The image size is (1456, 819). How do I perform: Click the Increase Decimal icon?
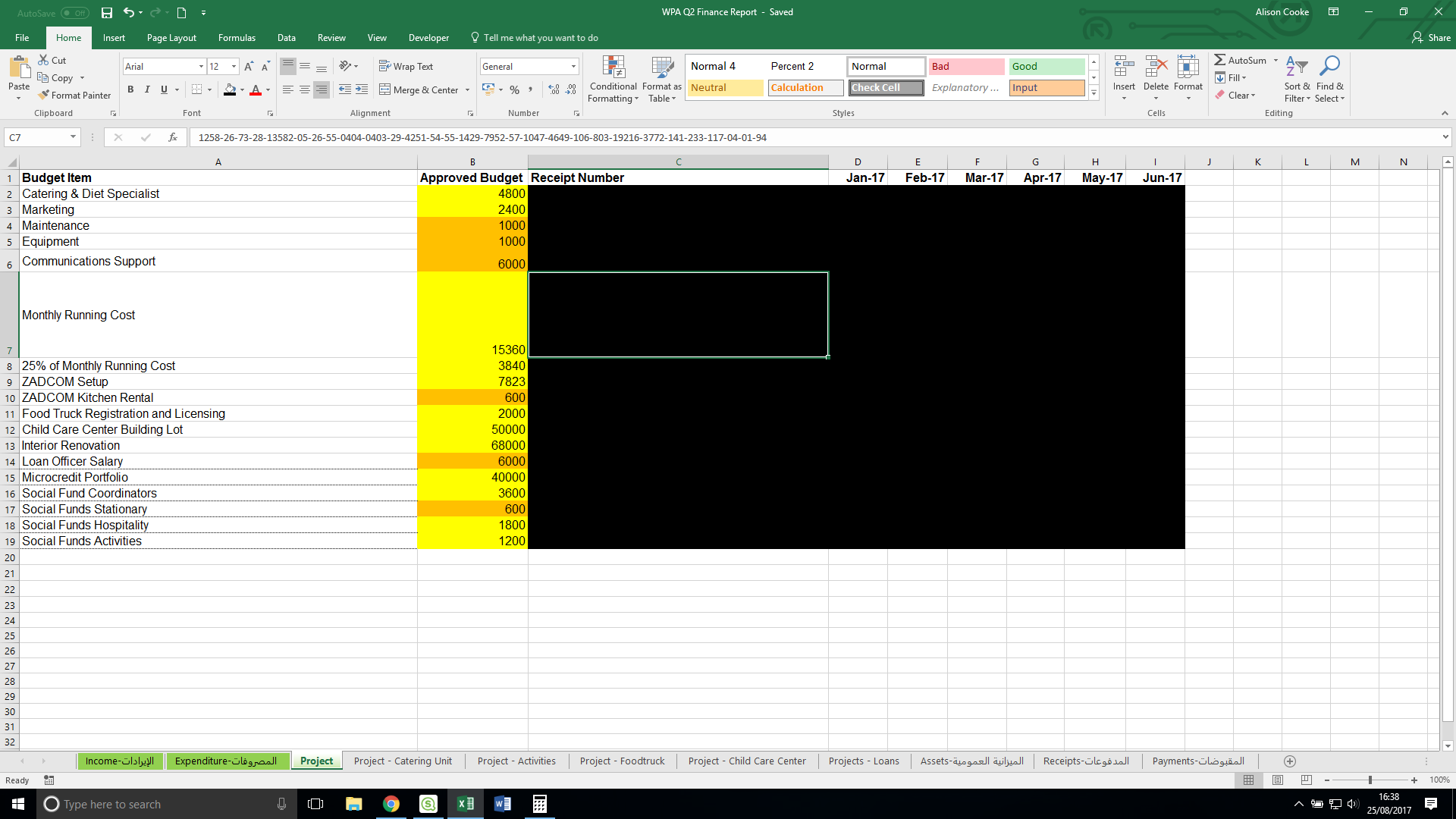click(x=554, y=89)
